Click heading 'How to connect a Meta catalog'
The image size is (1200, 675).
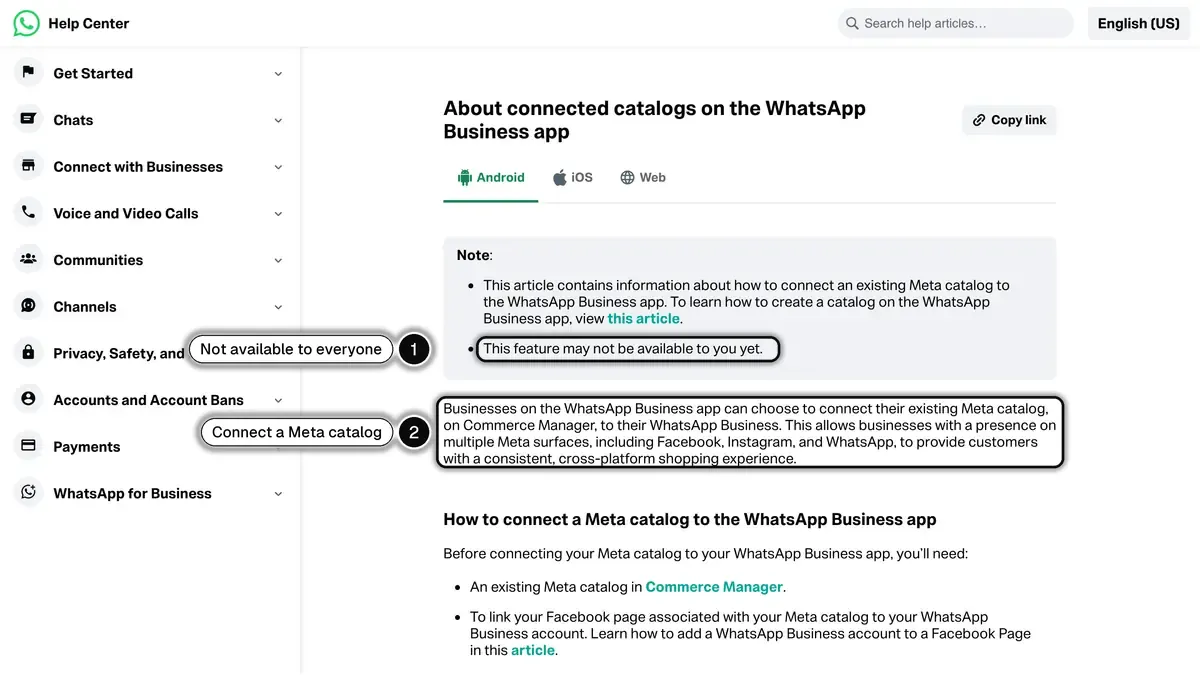(690, 519)
